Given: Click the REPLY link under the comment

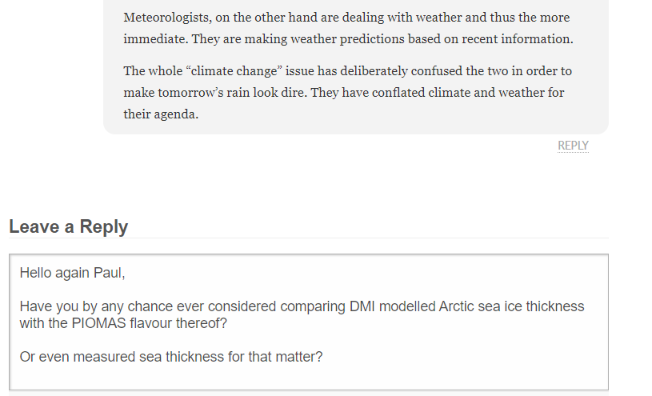Looking at the screenshot, I should point(573,146).
